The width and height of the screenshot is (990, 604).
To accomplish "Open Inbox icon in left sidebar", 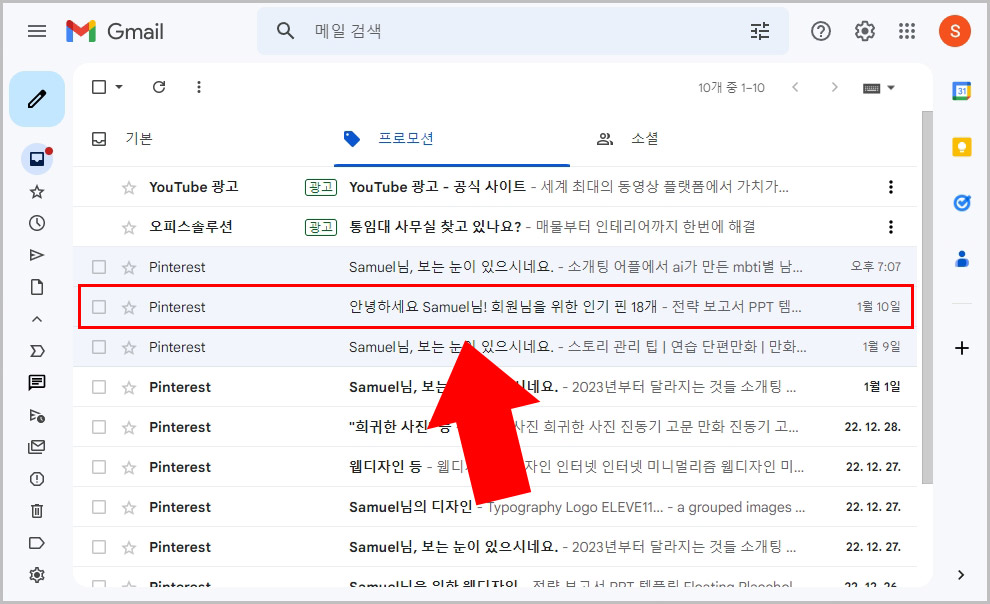I will point(37,159).
